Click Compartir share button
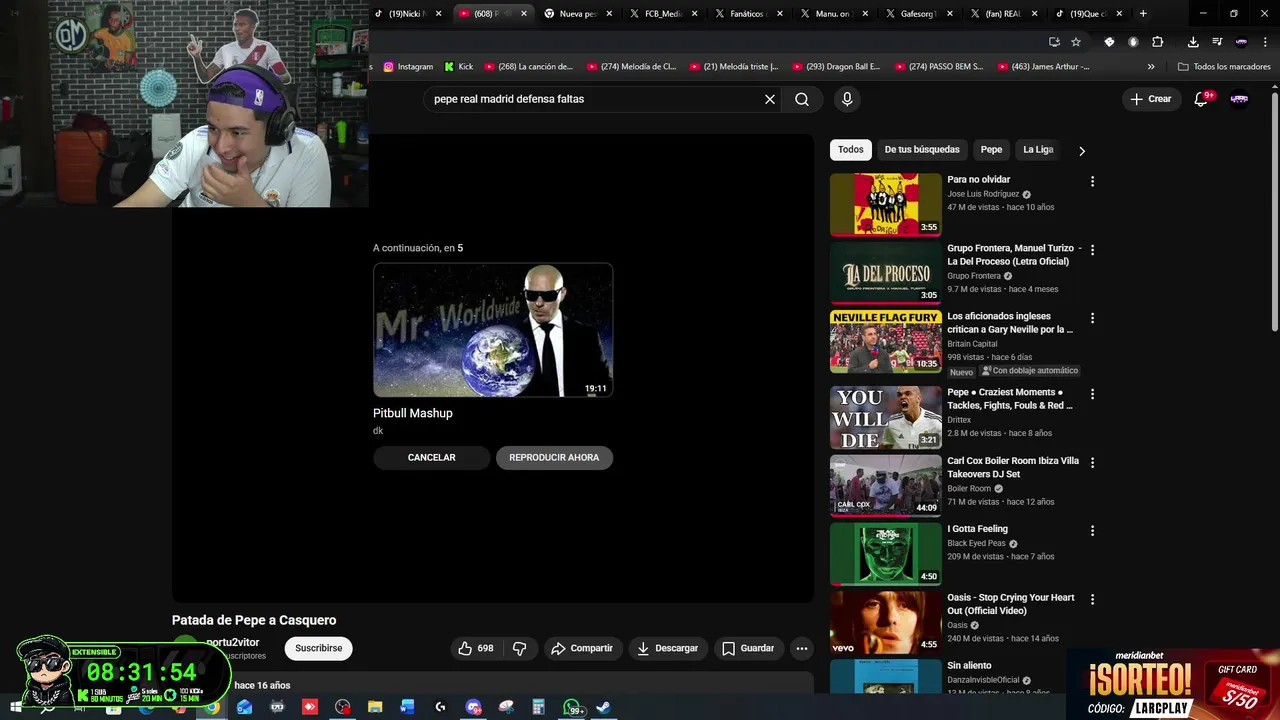The width and height of the screenshot is (1280, 720). (x=582, y=648)
